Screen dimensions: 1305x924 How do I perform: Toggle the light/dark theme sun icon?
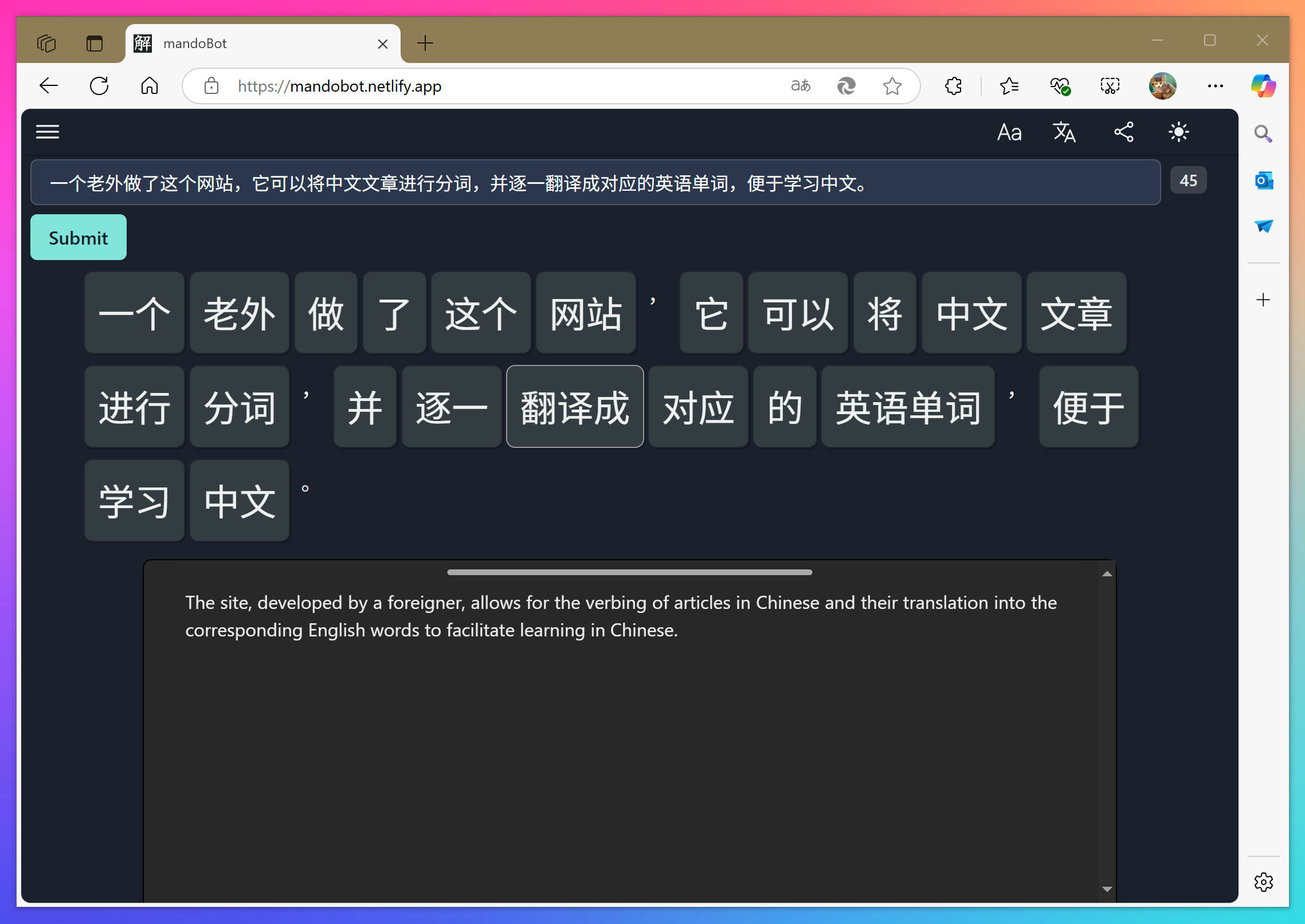[x=1179, y=132]
